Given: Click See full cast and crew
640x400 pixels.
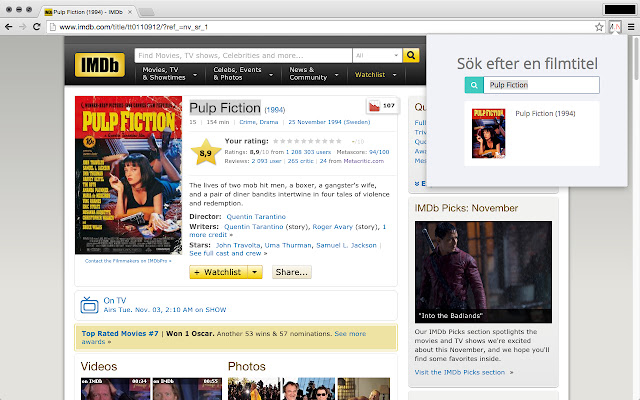Looking at the screenshot, I should [x=225, y=253].
